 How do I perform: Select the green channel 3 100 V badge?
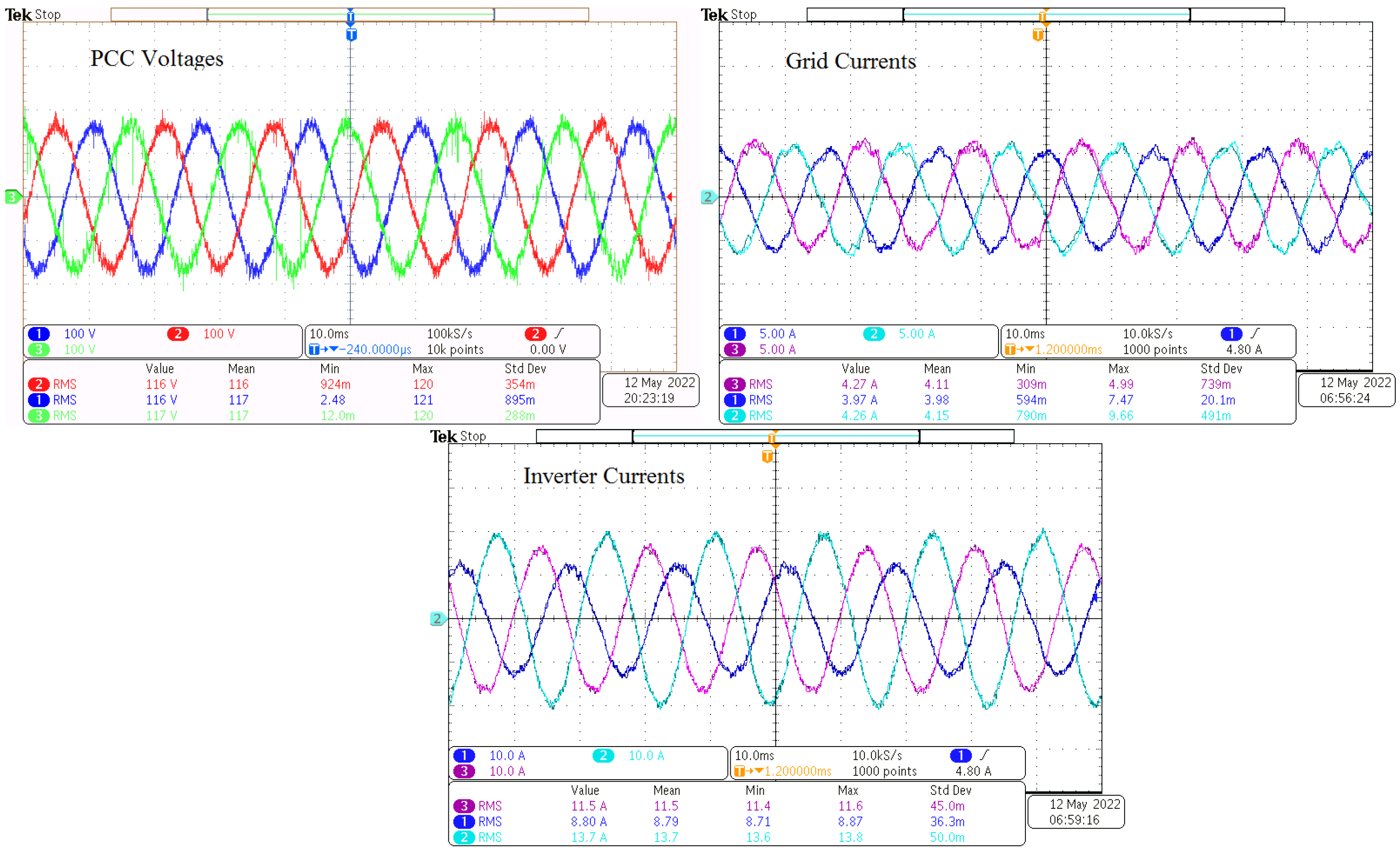pos(39,350)
